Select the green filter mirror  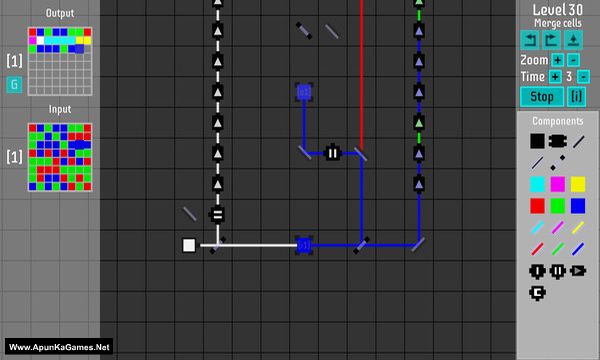(558, 249)
